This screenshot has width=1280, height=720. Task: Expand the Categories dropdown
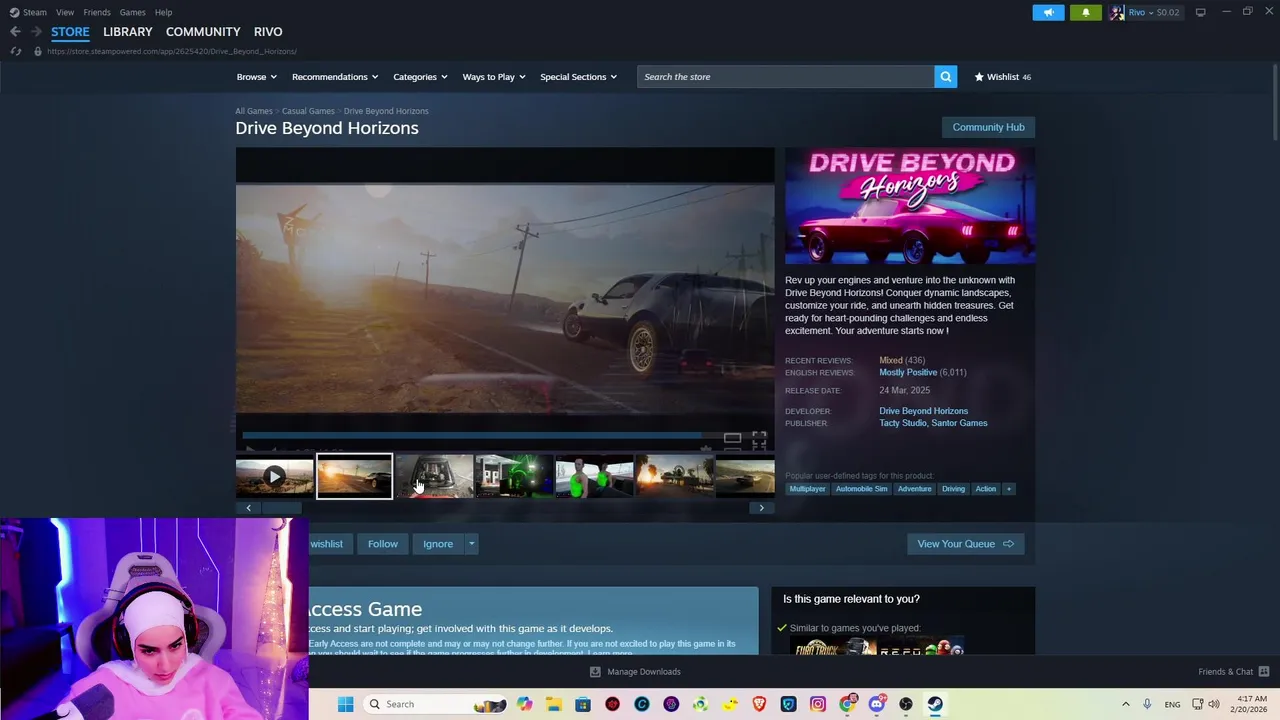coord(420,77)
